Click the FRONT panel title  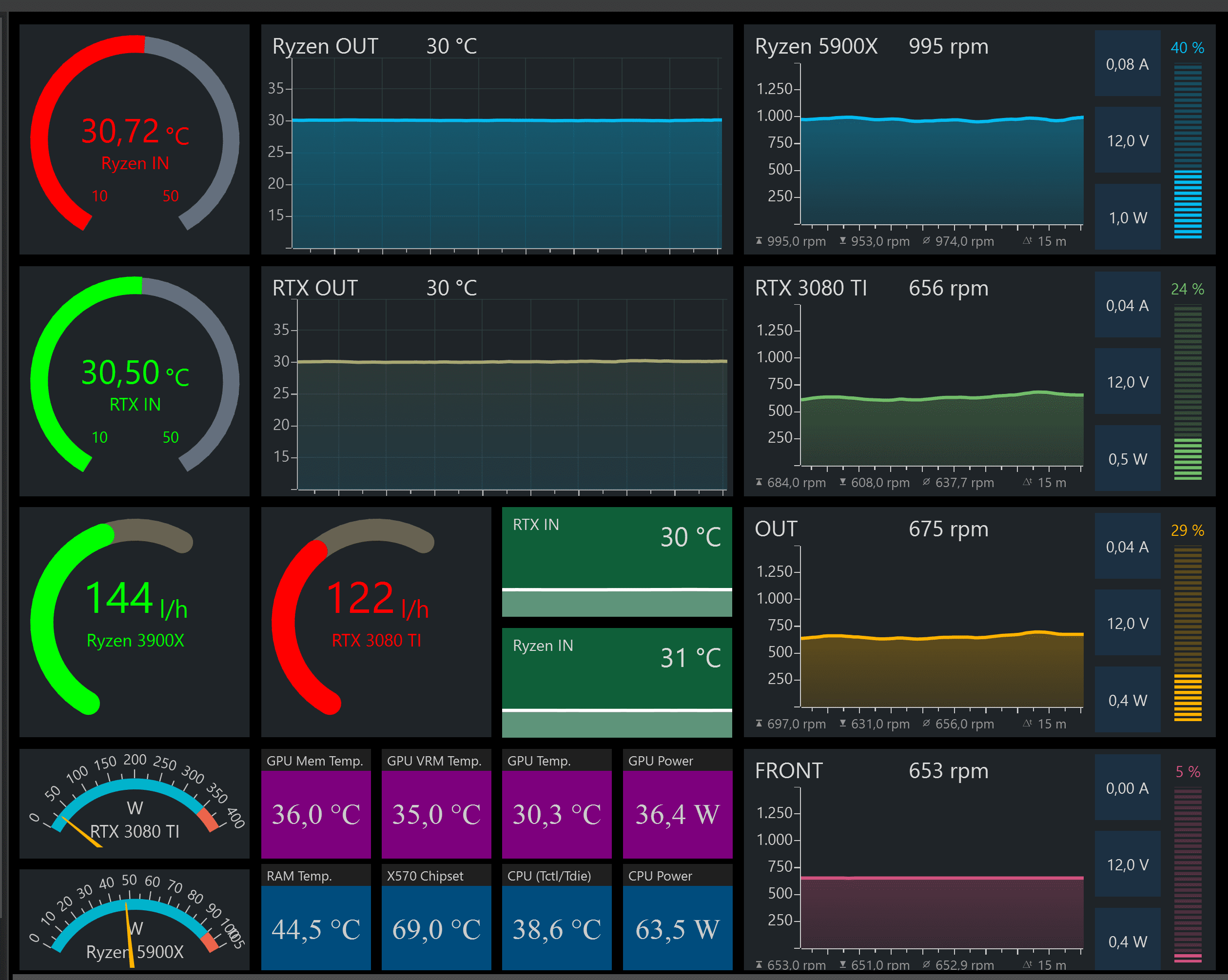point(789,770)
